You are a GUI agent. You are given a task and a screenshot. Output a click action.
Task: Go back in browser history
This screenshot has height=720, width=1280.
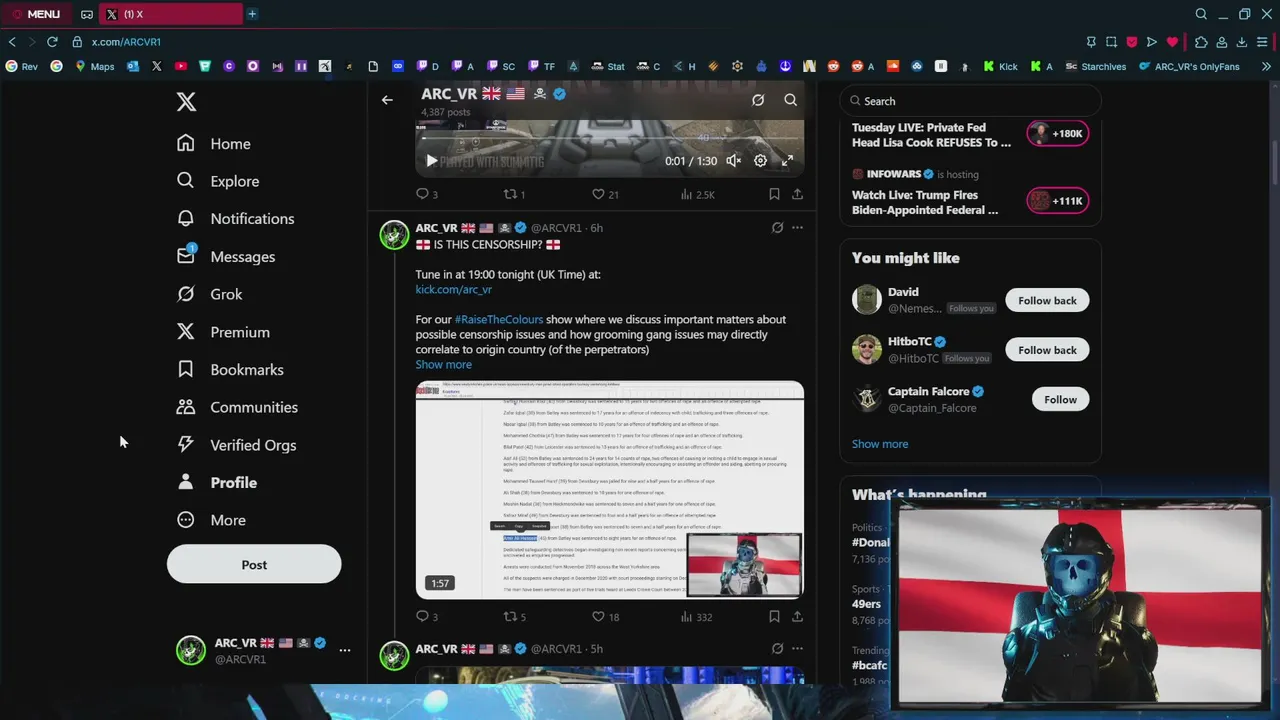click(12, 42)
